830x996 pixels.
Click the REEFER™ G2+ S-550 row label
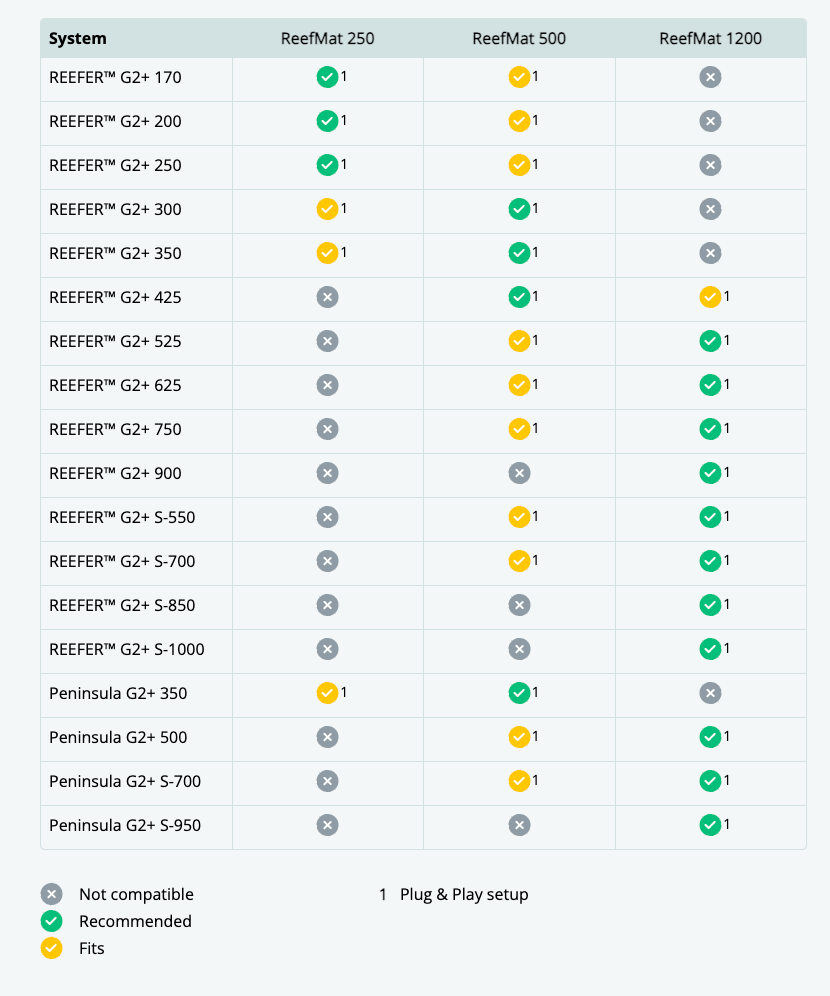[x=122, y=517]
